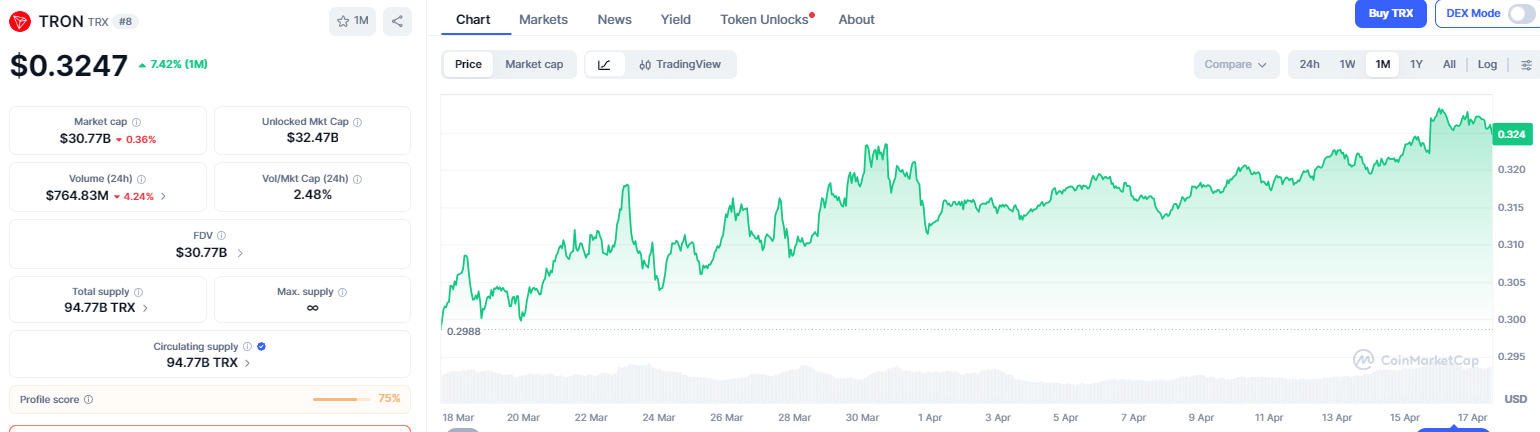Enable the Log scale option
Image resolution: width=1540 pixels, height=432 pixels.
(1487, 64)
